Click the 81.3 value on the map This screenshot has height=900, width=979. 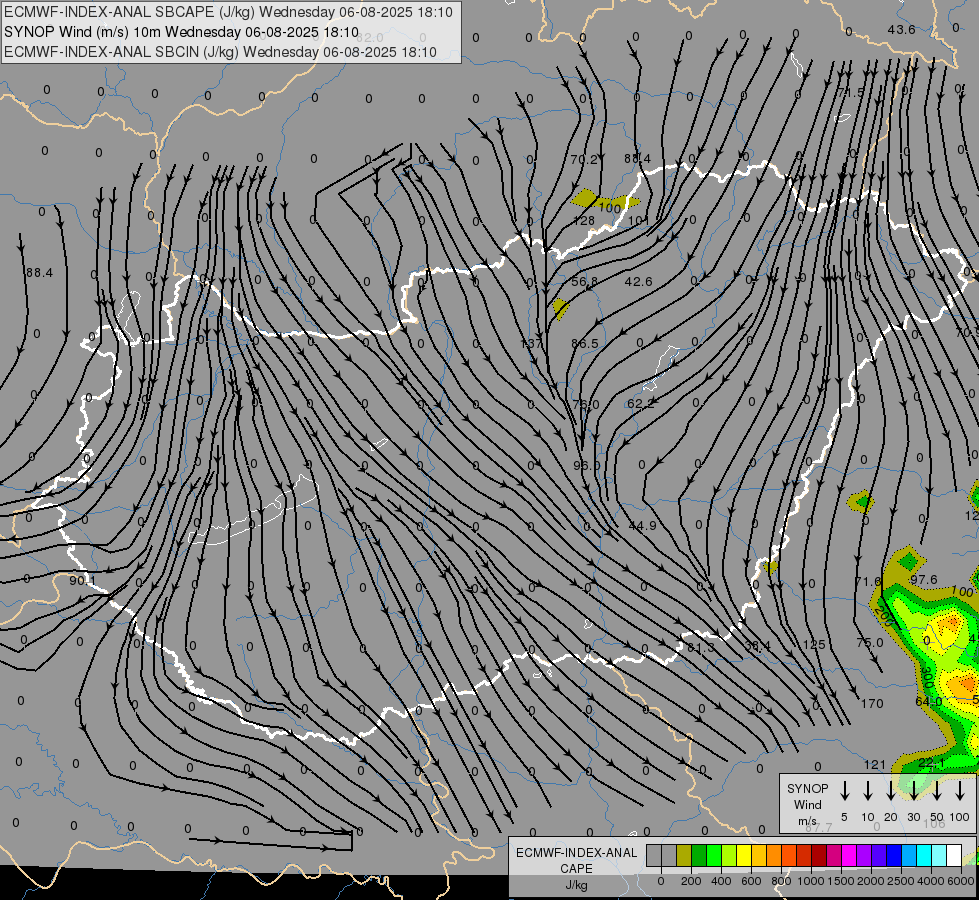[701, 648]
